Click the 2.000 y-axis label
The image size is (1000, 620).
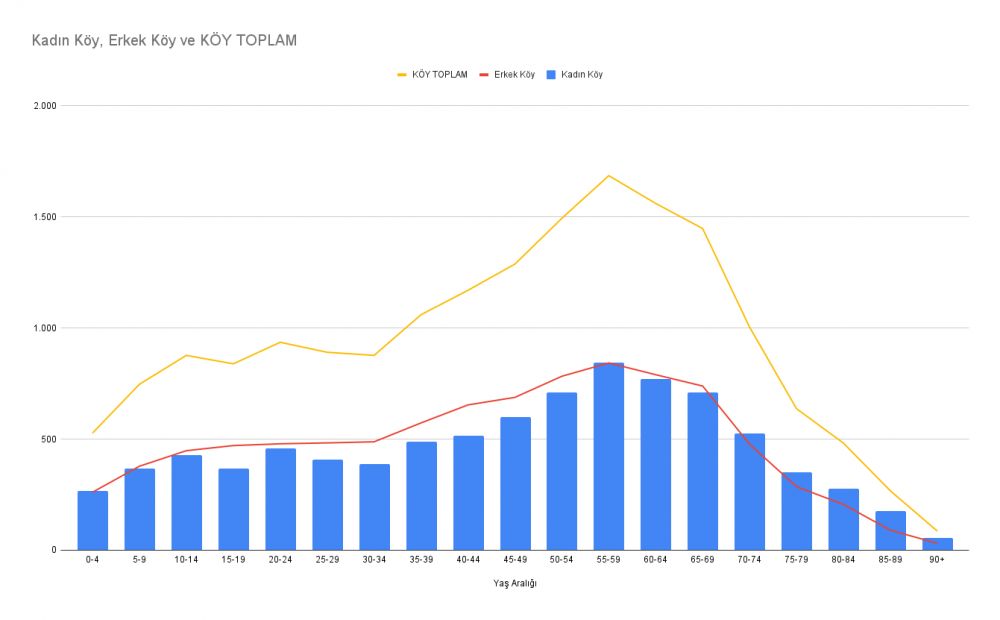point(44,106)
